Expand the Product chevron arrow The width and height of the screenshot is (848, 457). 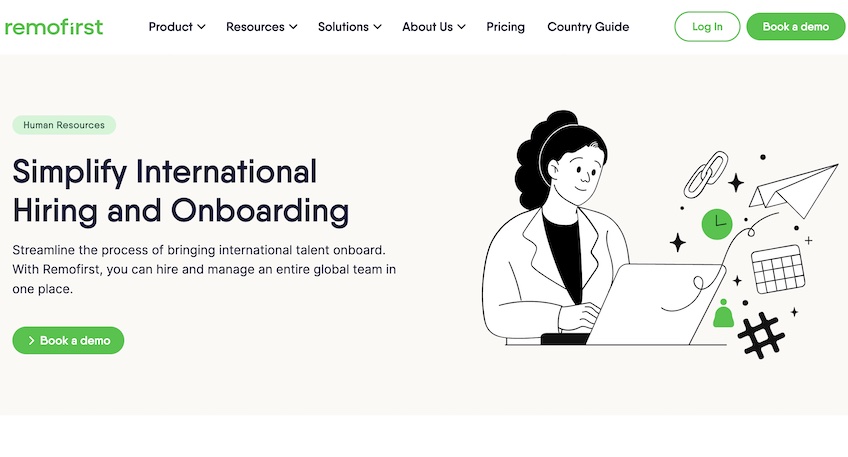[x=201, y=27]
